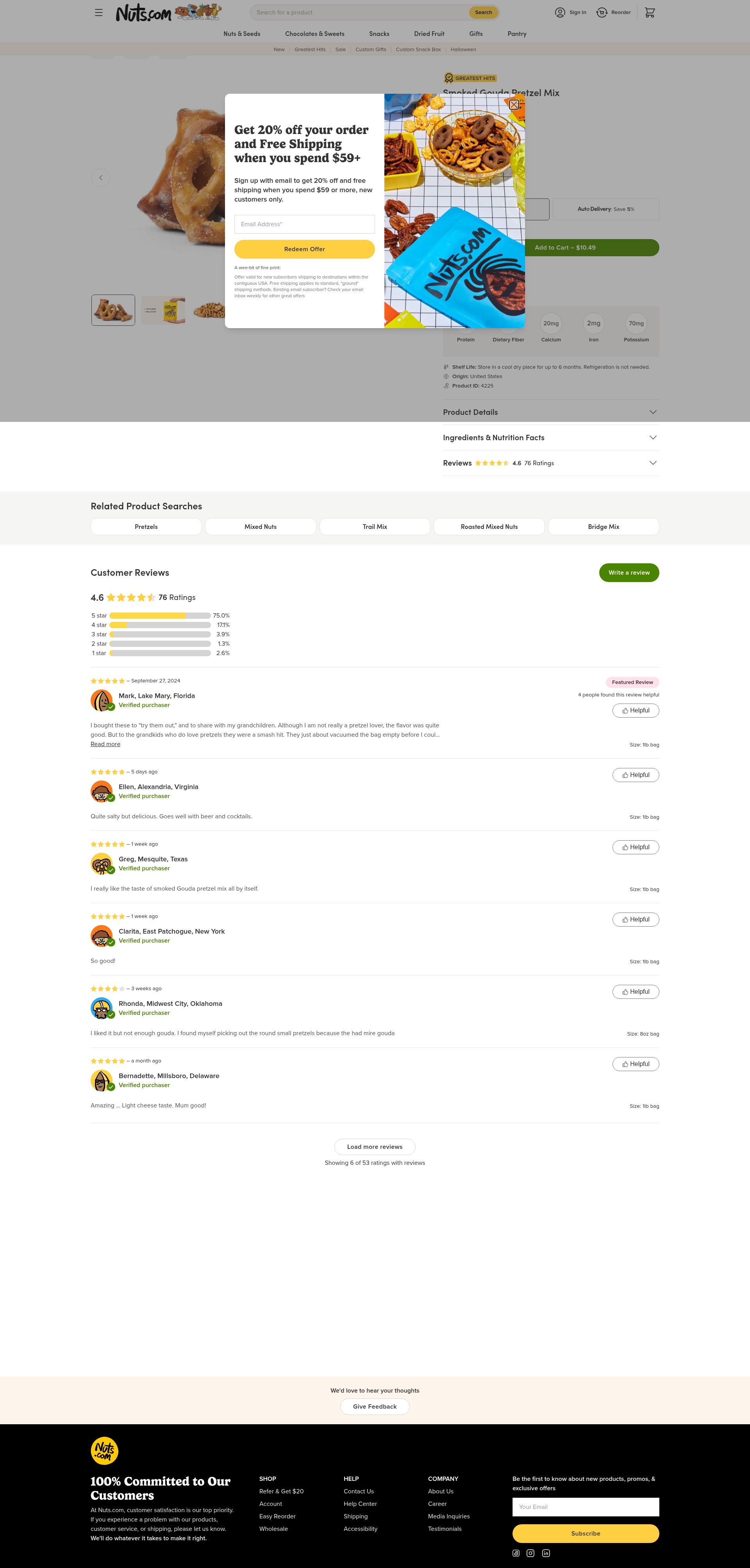Click the Bridge Mix related search

pos(604,527)
